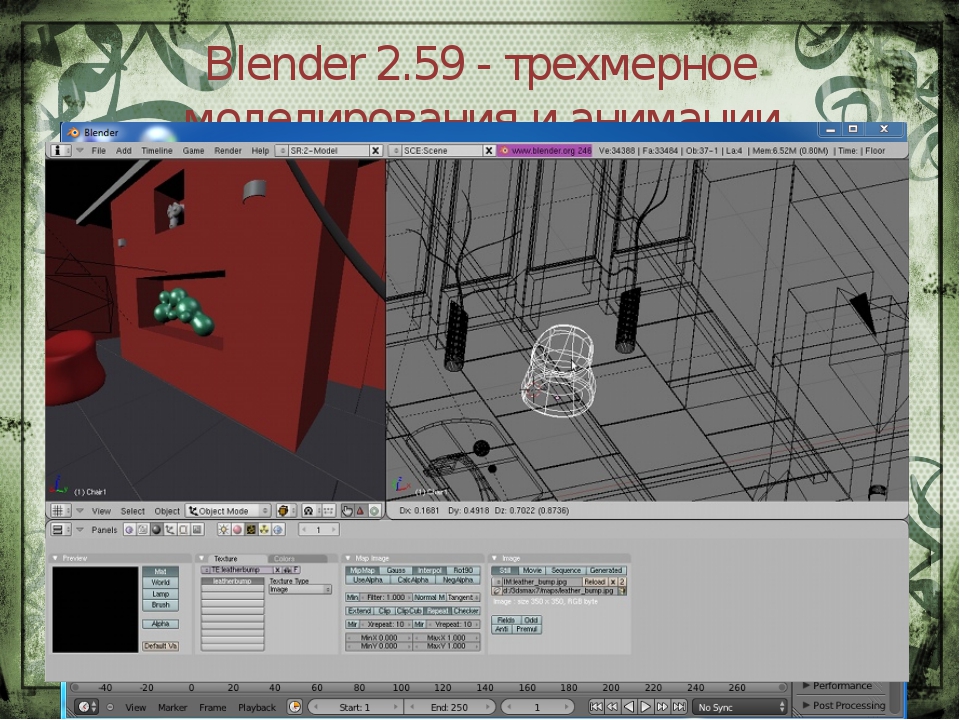
Task: Collapse the Preview panel
Action: [55, 558]
